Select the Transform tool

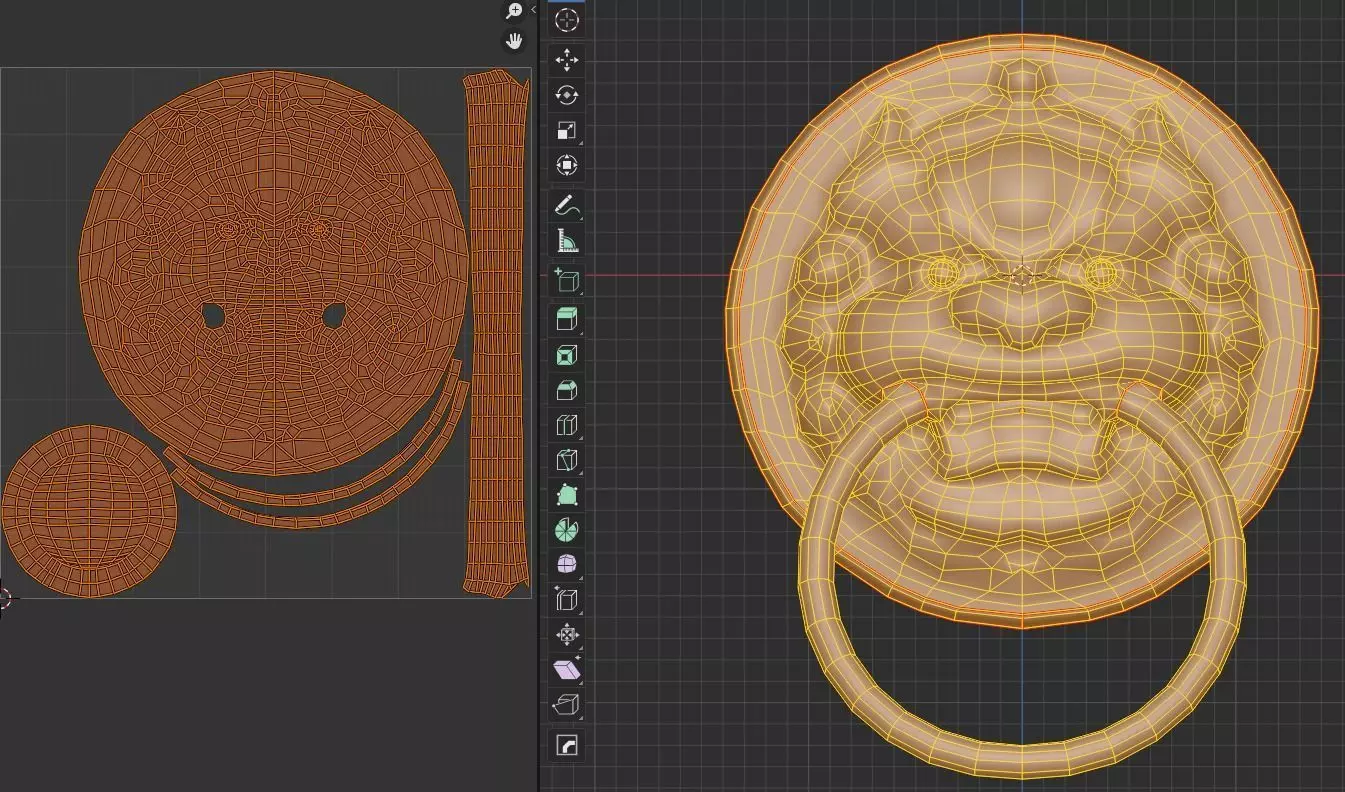point(567,165)
